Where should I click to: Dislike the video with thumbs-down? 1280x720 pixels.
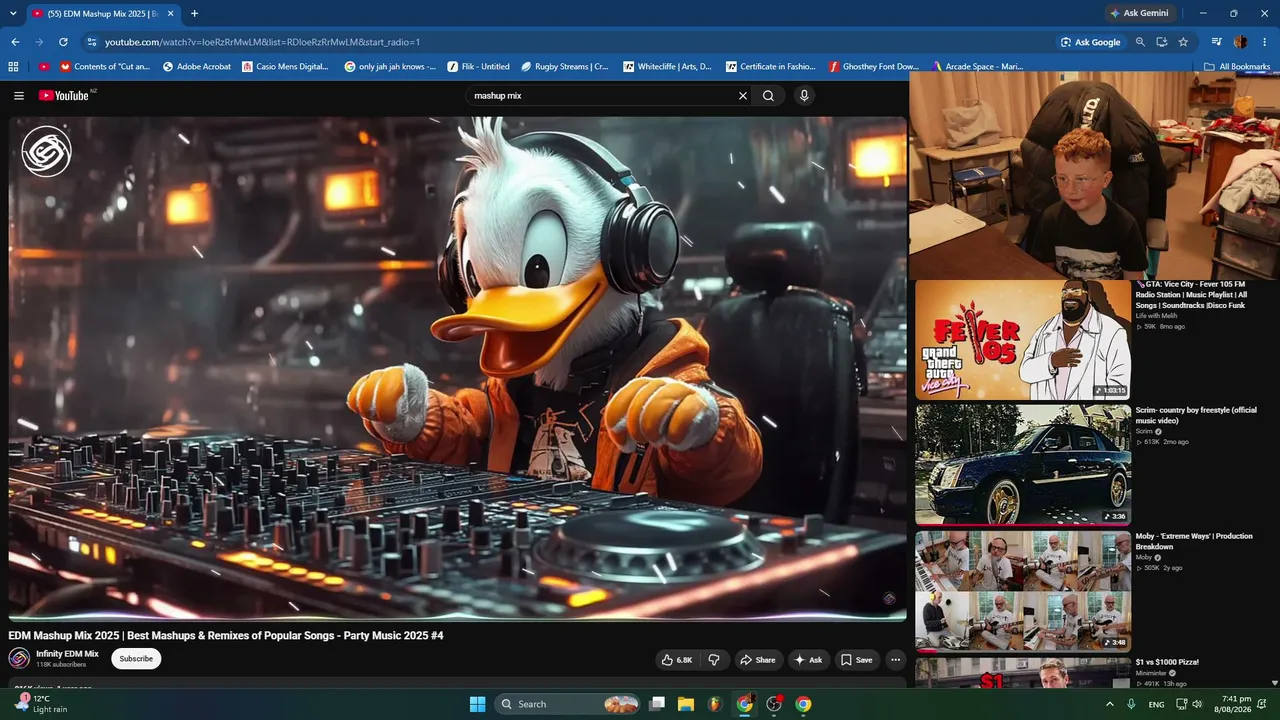714,660
